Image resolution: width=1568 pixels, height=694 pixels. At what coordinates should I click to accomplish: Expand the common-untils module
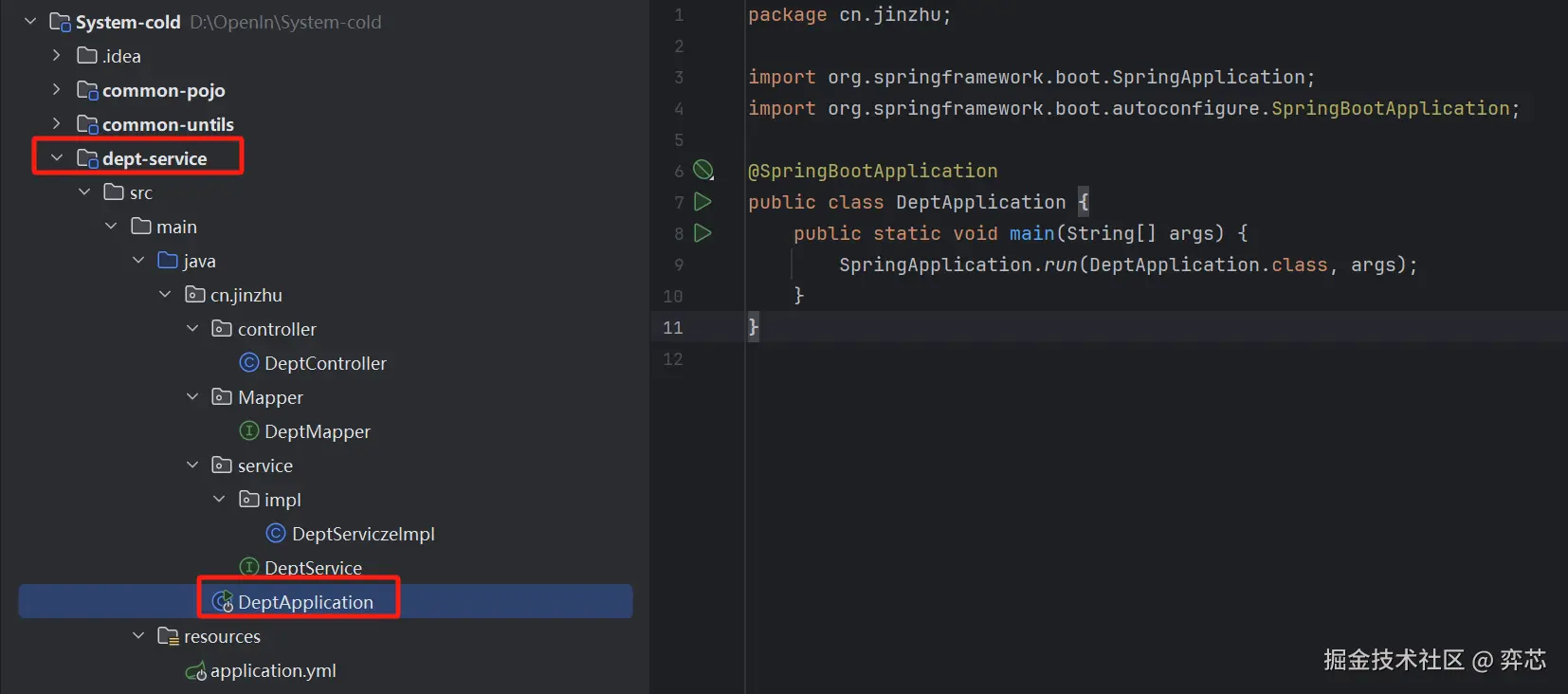57,123
